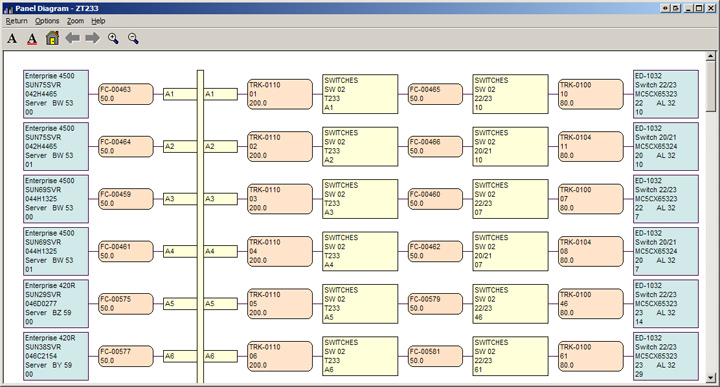The height and width of the screenshot is (387, 720).
Task: Select the FC-00579 cable node
Action: (435, 303)
